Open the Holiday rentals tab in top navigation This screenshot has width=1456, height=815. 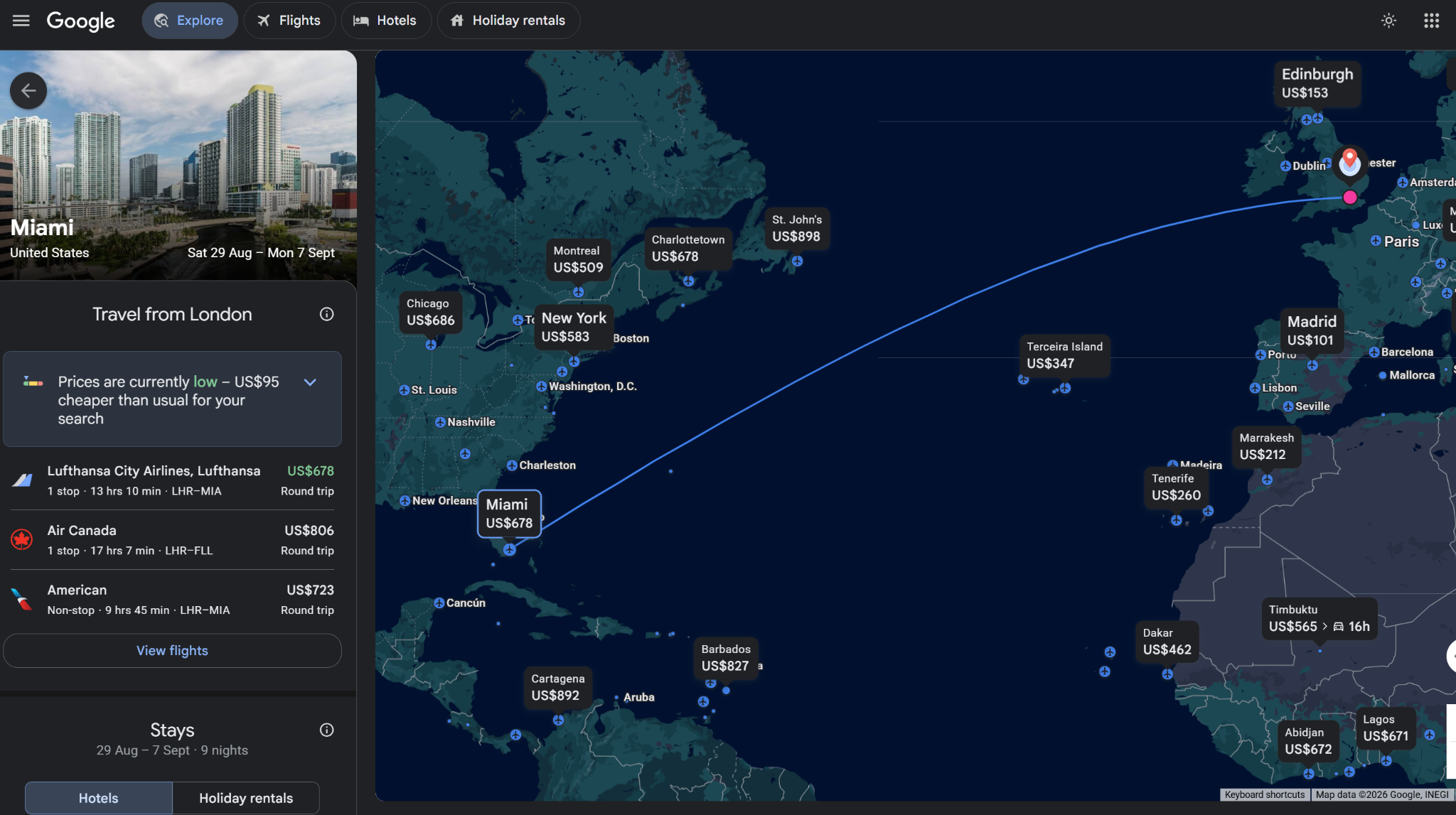508,21
